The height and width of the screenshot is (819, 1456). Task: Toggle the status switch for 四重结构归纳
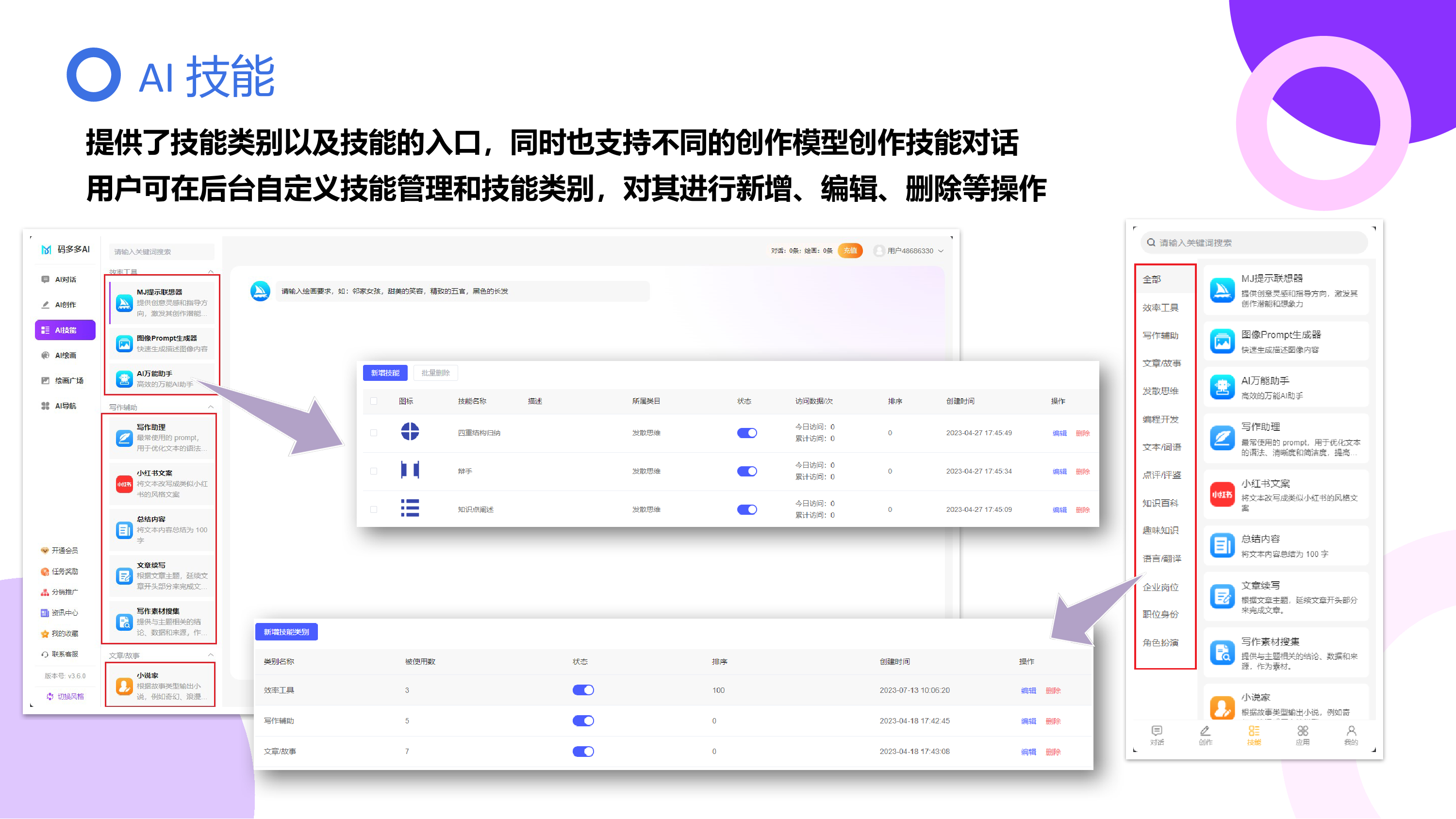click(746, 433)
